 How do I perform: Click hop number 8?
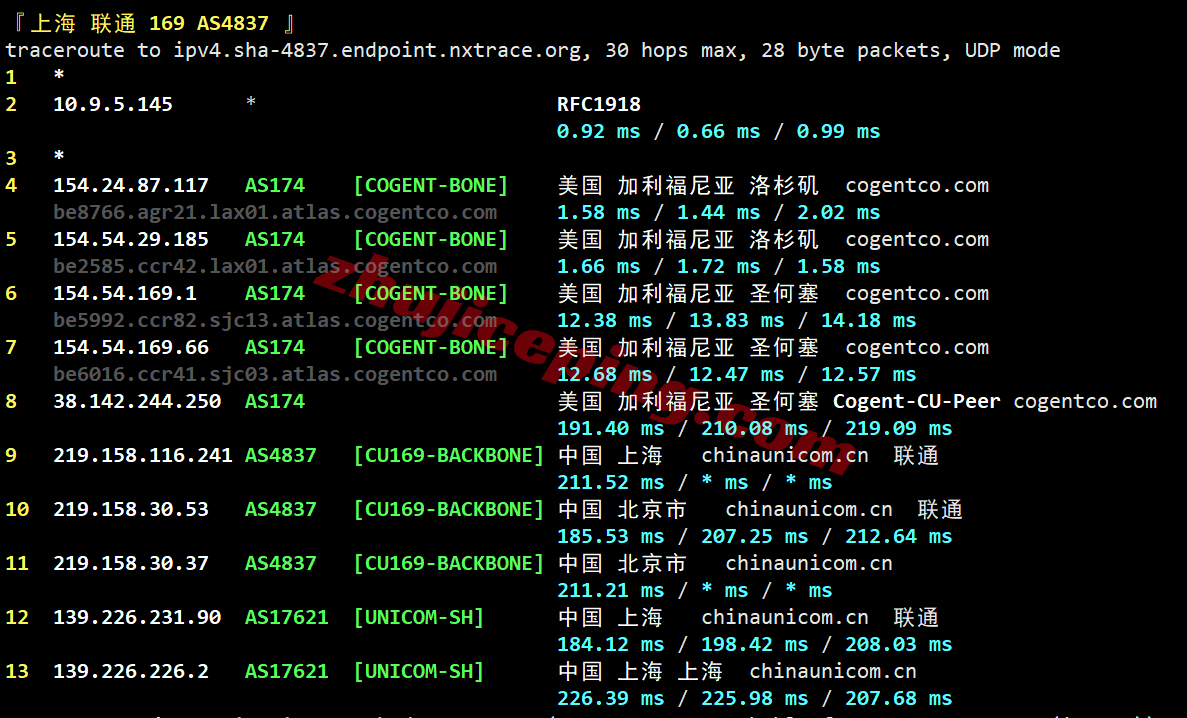coord(11,401)
